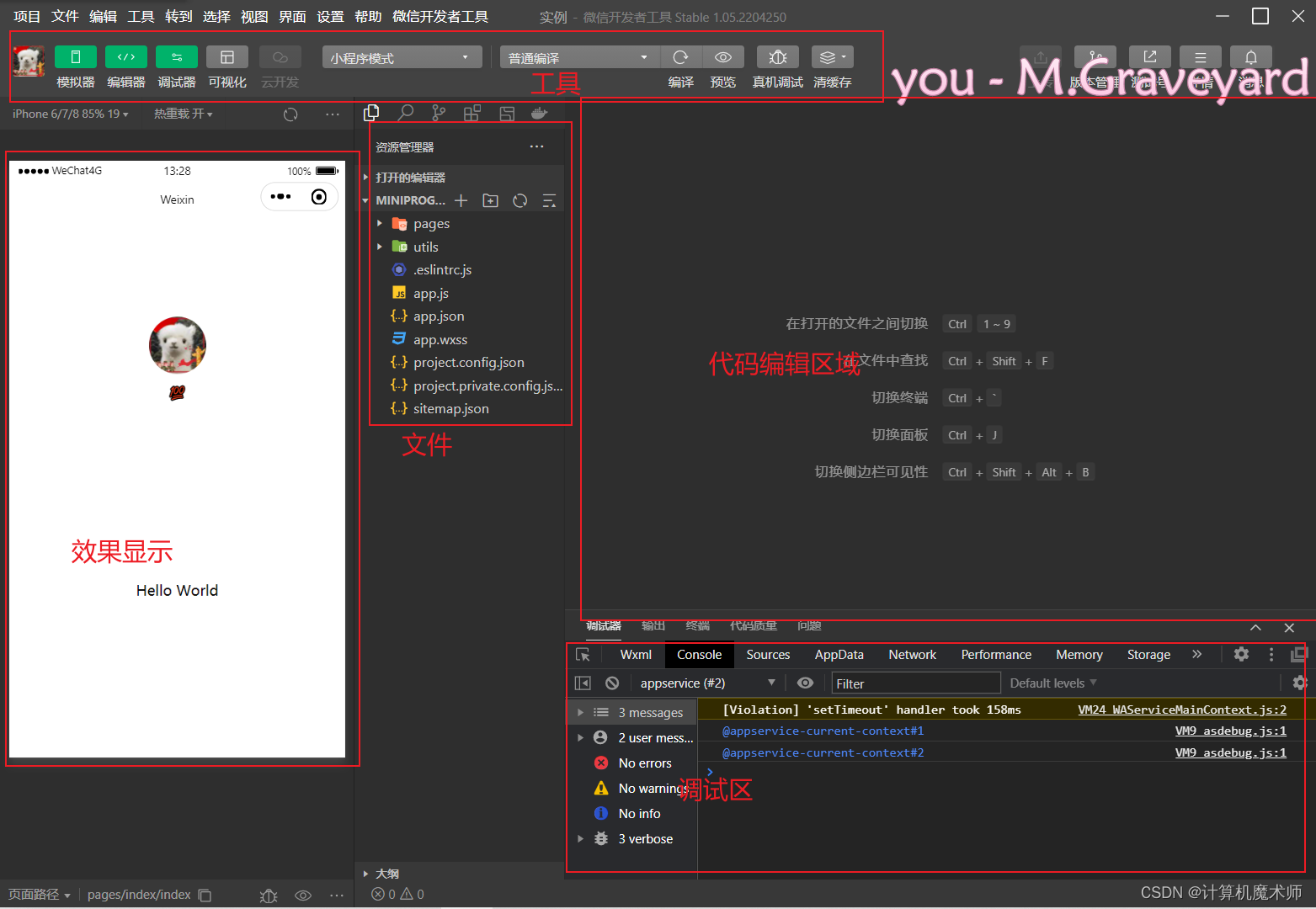Open the 微信开发者工具 menu
The image size is (1316, 909).
tap(440, 17)
